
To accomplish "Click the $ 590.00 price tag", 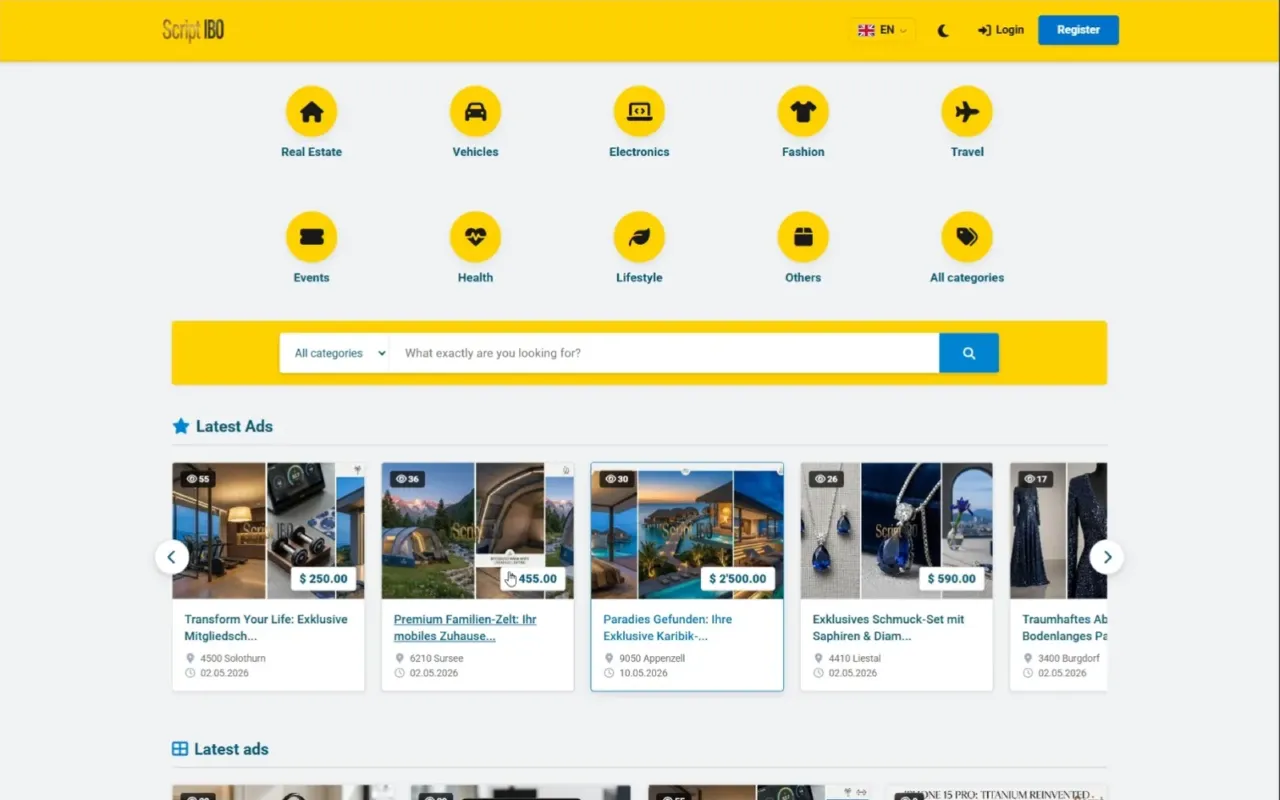I will coord(951,578).
